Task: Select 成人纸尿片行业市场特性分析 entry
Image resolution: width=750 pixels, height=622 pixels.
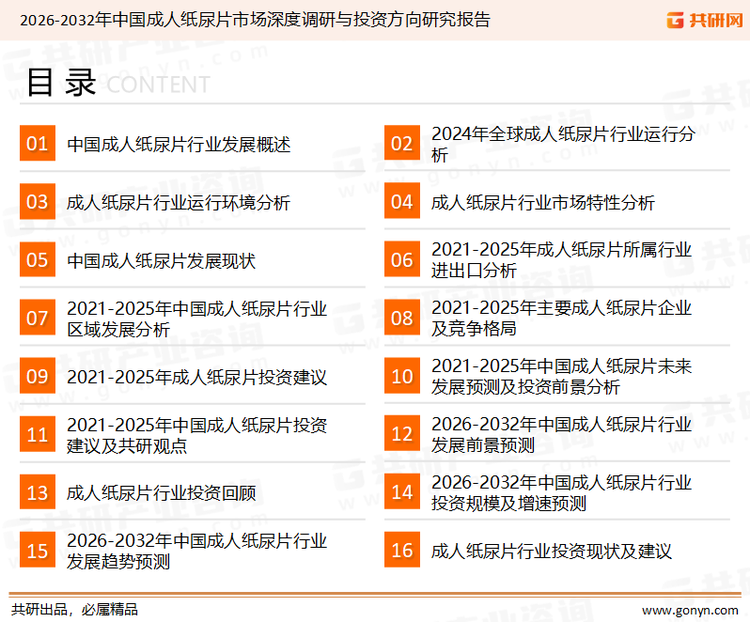Action: pyautogui.click(x=542, y=202)
